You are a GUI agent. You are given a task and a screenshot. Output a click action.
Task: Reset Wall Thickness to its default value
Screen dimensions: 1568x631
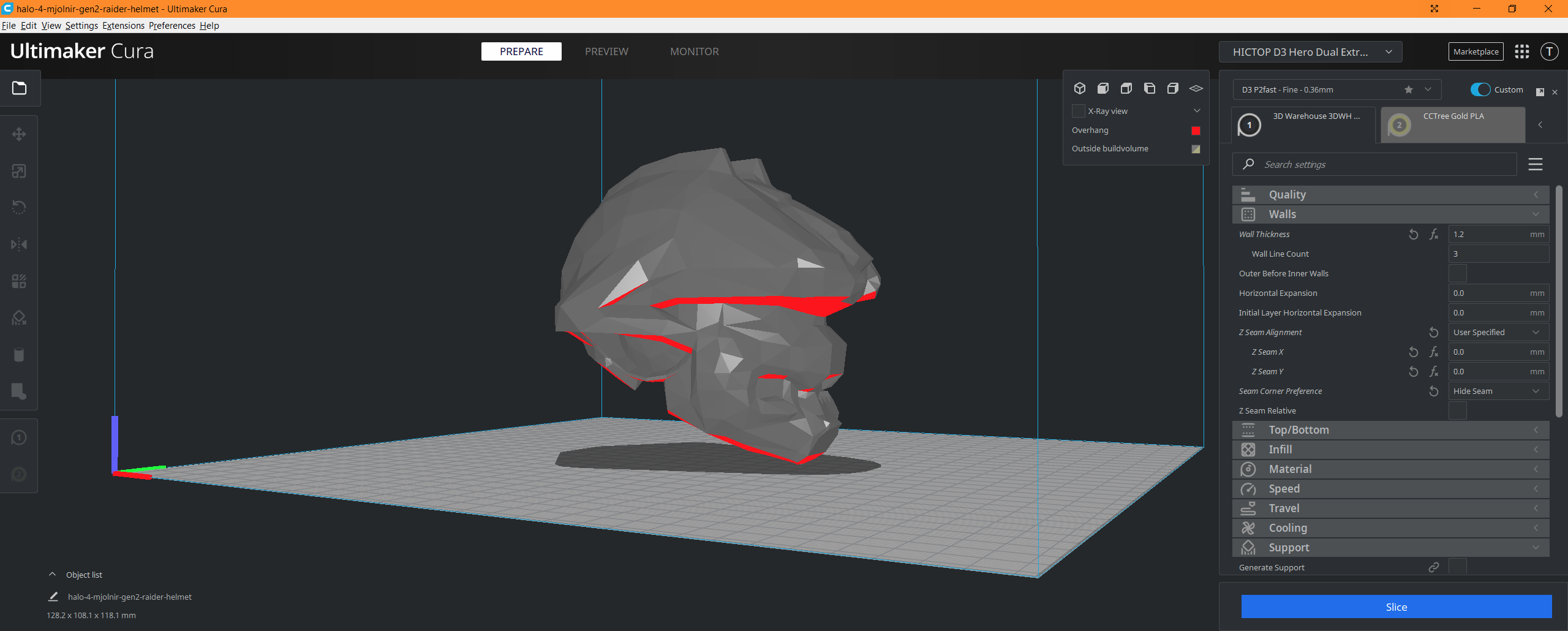(1413, 235)
